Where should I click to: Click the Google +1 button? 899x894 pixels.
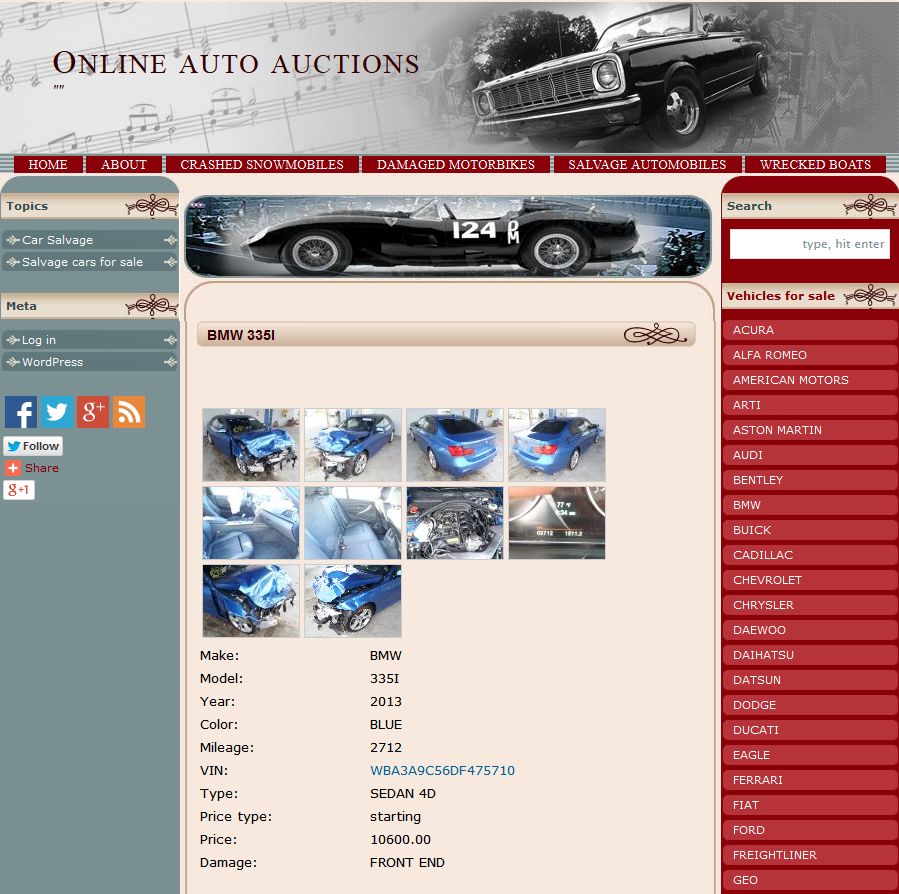click(x=19, y=490)
